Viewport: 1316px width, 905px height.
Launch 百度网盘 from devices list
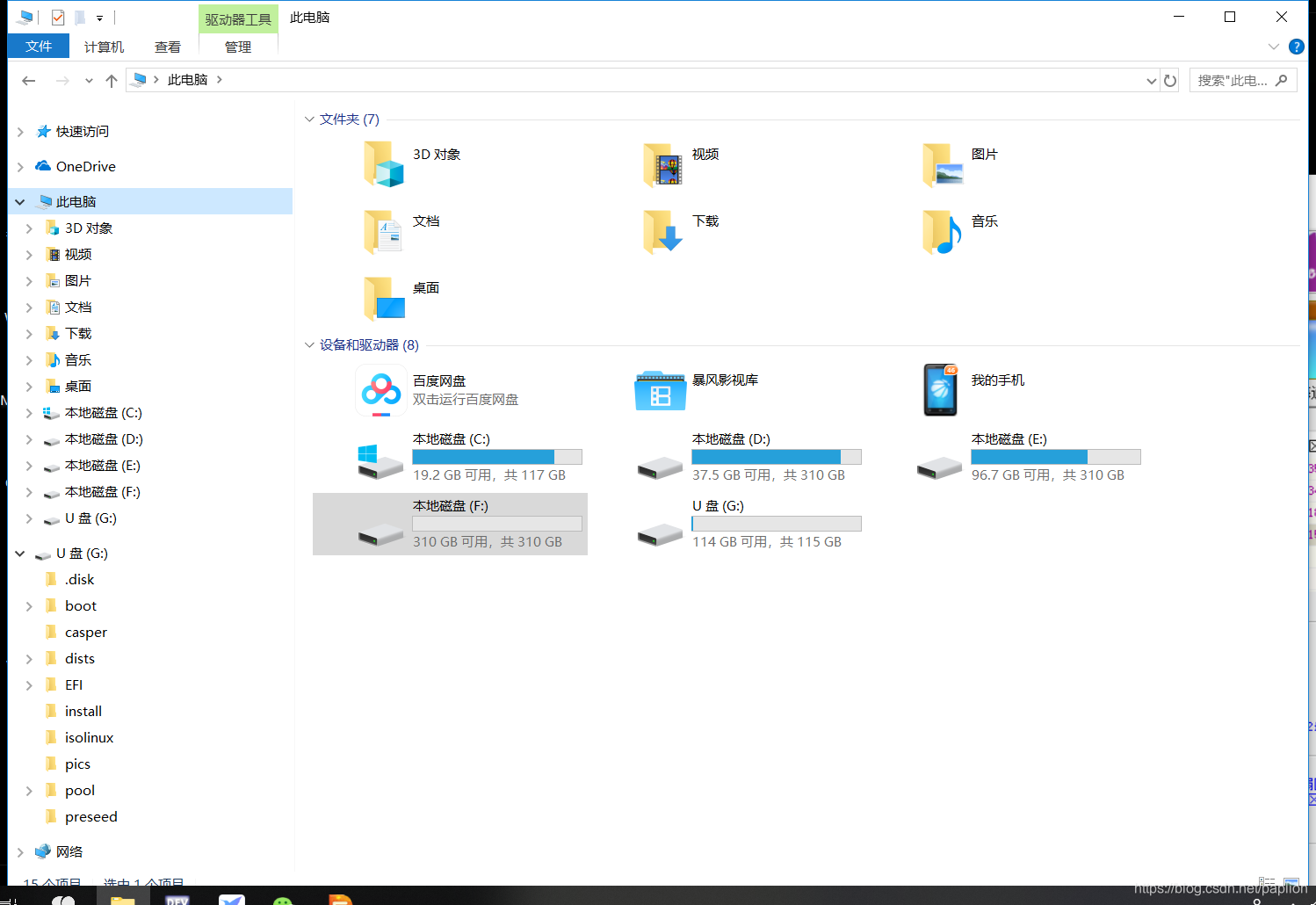pos(381,390)
